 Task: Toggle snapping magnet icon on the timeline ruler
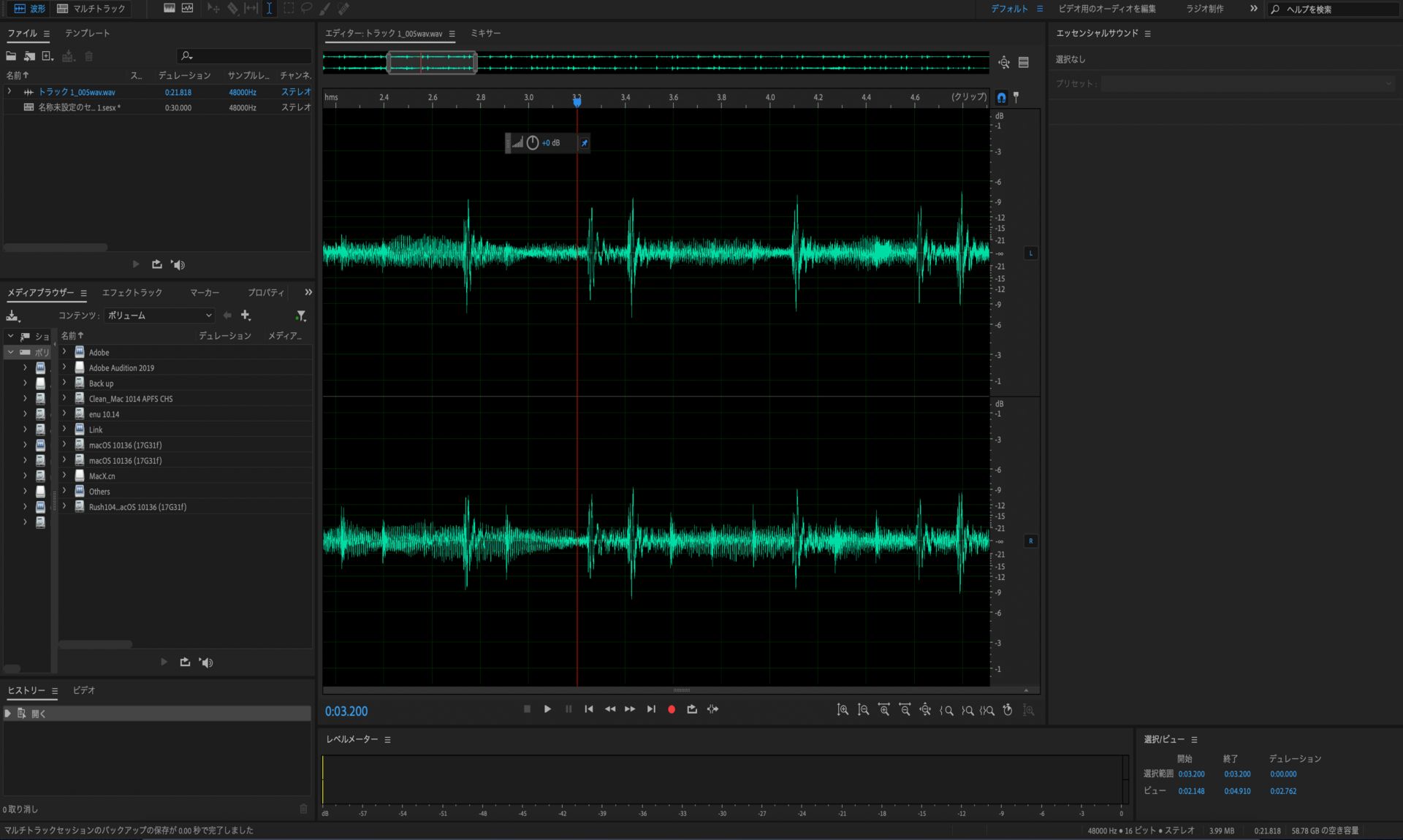tap(1001, 97)
